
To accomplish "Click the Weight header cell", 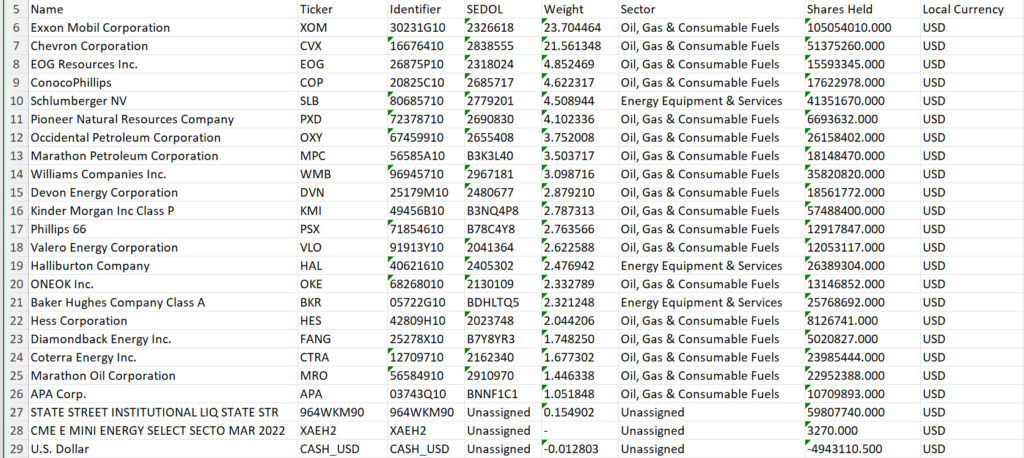I will coord(579,10).
